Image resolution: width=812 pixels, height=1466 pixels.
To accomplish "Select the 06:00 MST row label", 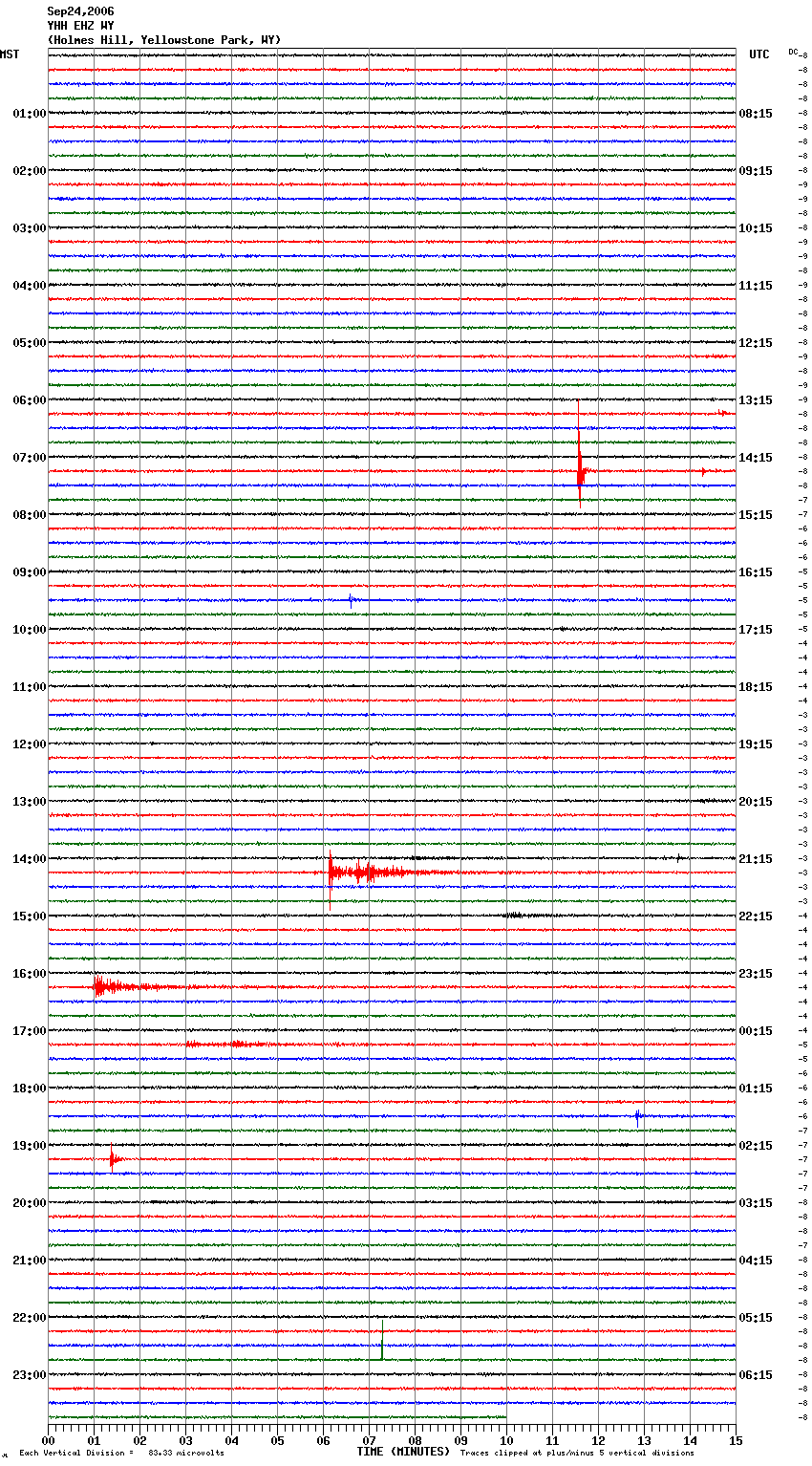I will point(30,400).
